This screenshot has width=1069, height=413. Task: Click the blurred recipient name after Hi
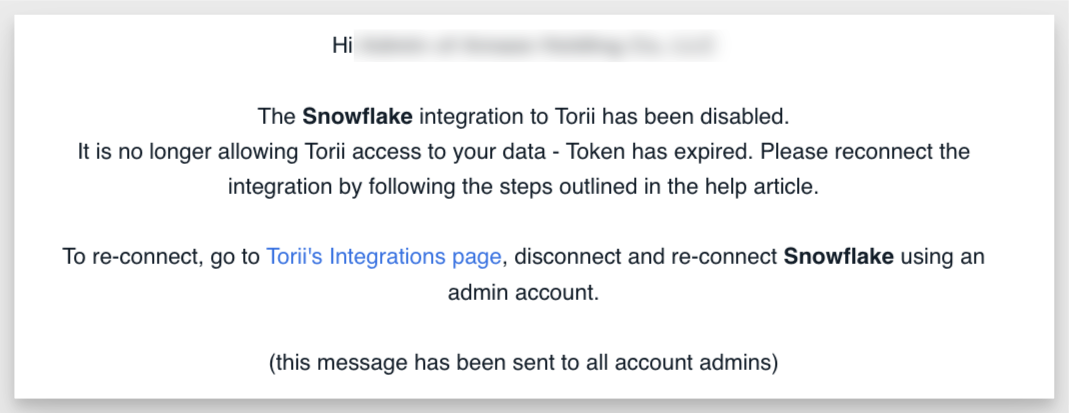coord(537,46)
